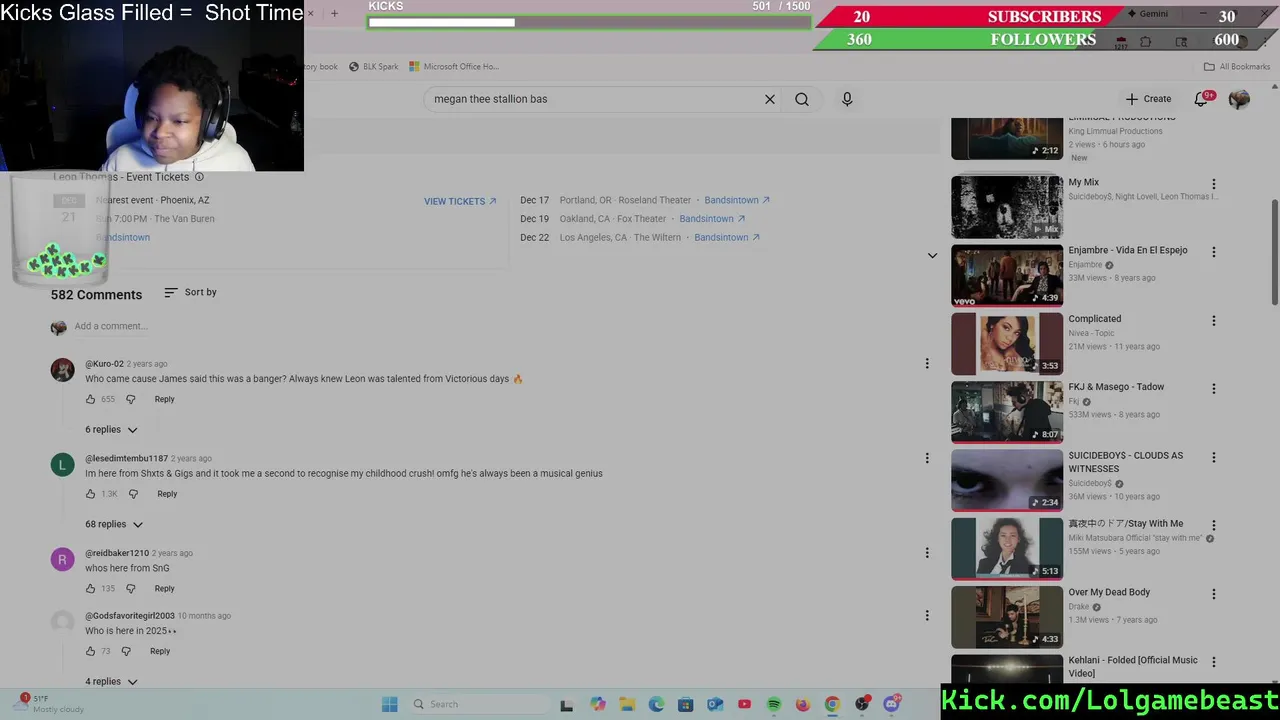The height and width of the screenshot is (720, 1280).
Task: Like the @reidbaker1210 comment
Action: tap(90, 589)
